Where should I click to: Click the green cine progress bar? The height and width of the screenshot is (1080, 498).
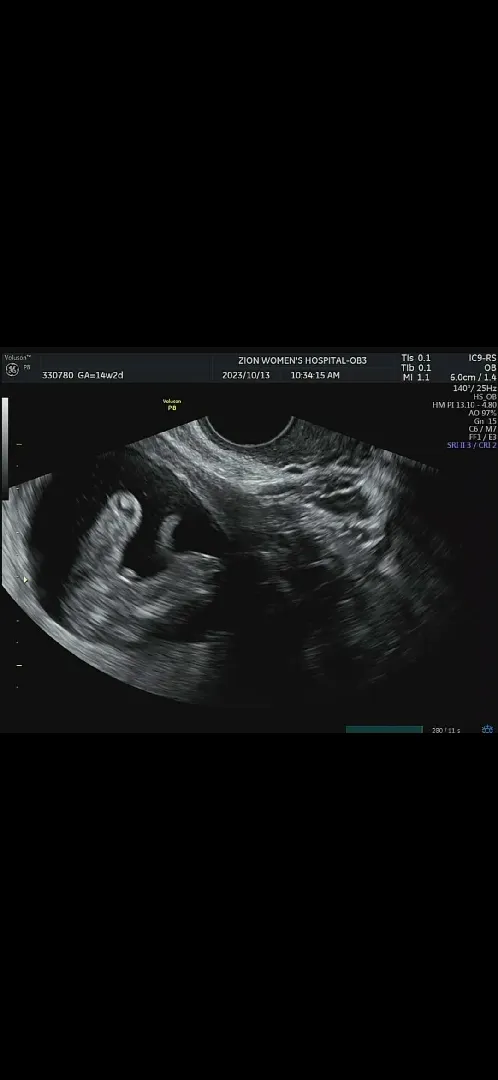click(384, 729)
